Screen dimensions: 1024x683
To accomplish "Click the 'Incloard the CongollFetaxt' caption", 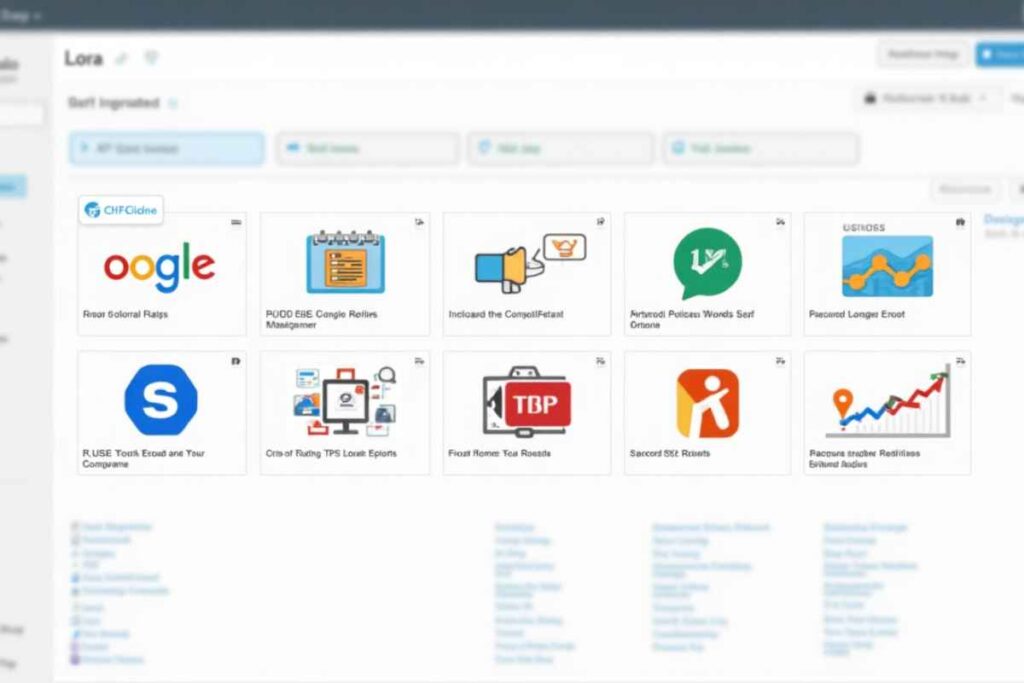I will [x=505, y=314].
